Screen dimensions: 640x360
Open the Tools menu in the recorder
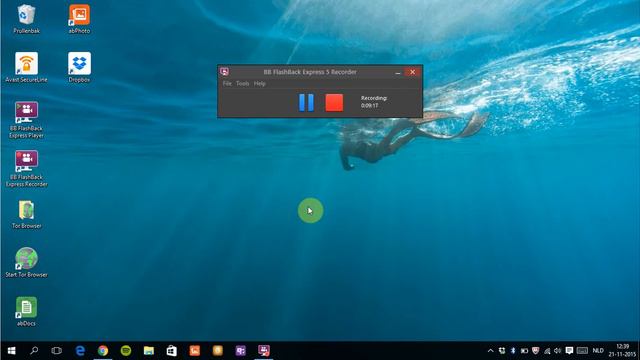[x=242, y=83]
